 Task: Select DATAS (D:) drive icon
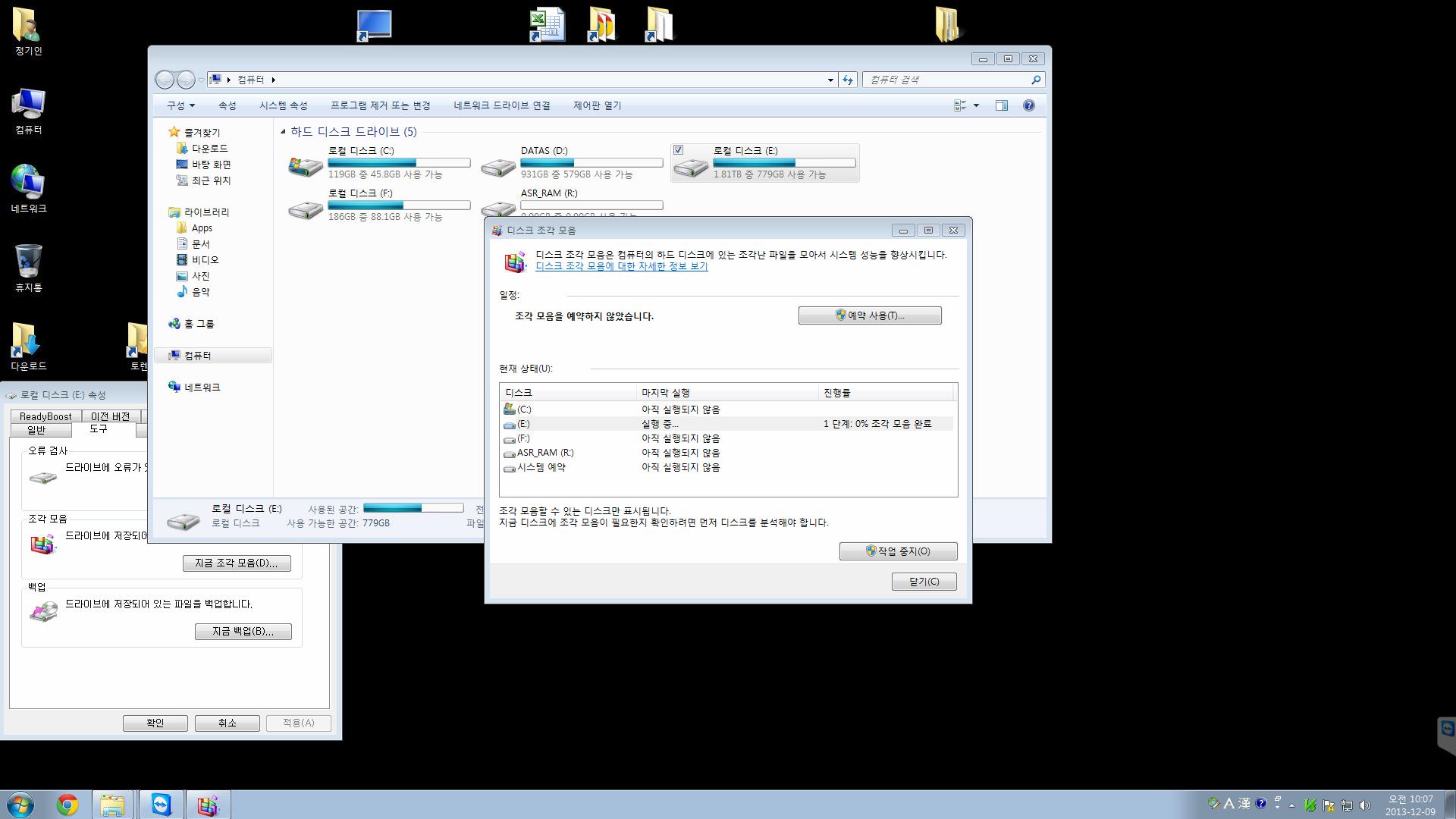point(498,166)
